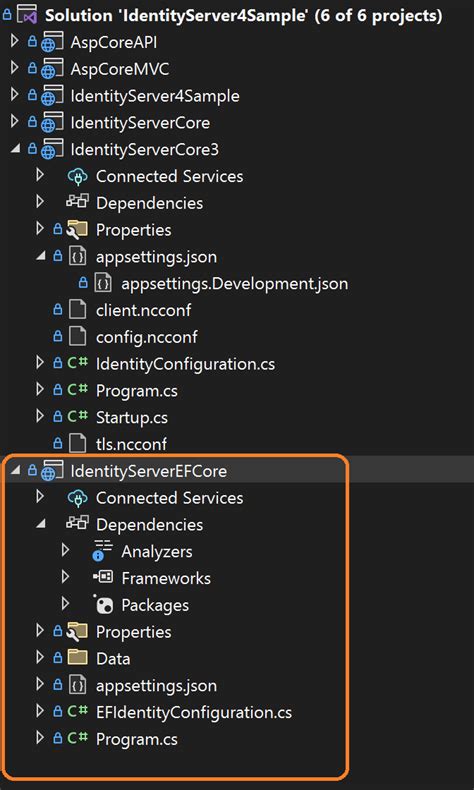Expand the Frameworks node
The height and width of the screenshot is (790, 474).
(65, 577)
